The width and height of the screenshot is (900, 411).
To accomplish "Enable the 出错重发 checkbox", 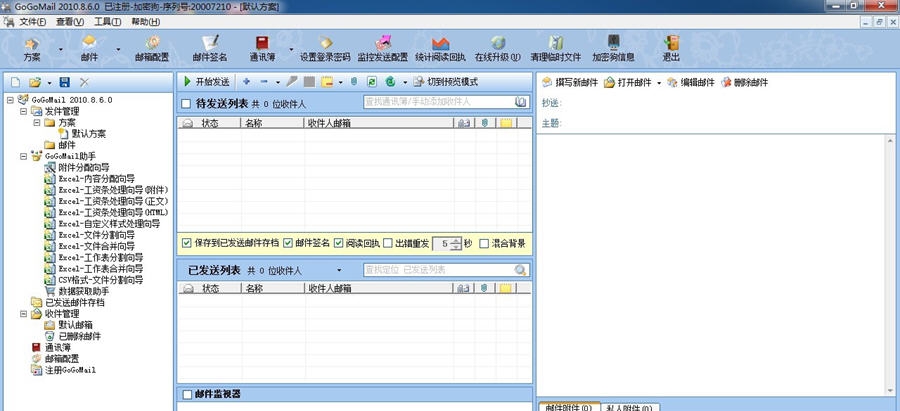I will 388,243.
